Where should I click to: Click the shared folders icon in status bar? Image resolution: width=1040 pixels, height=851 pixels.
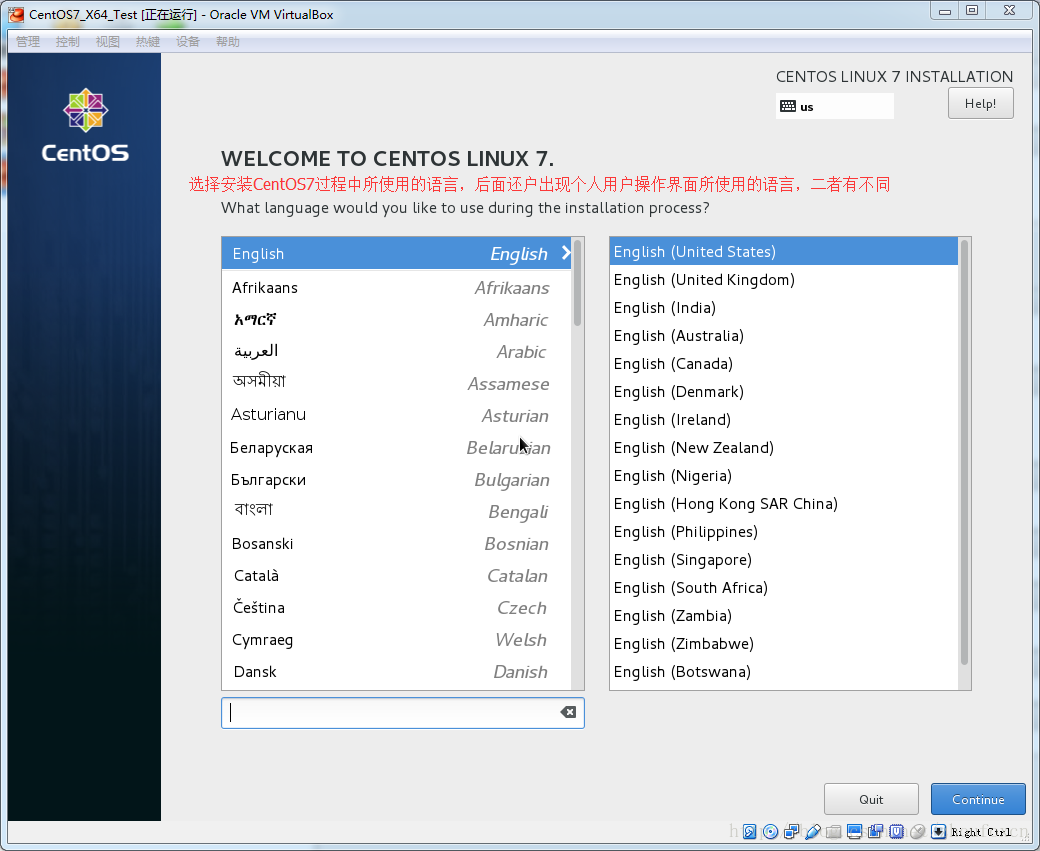tap(834, 832)
